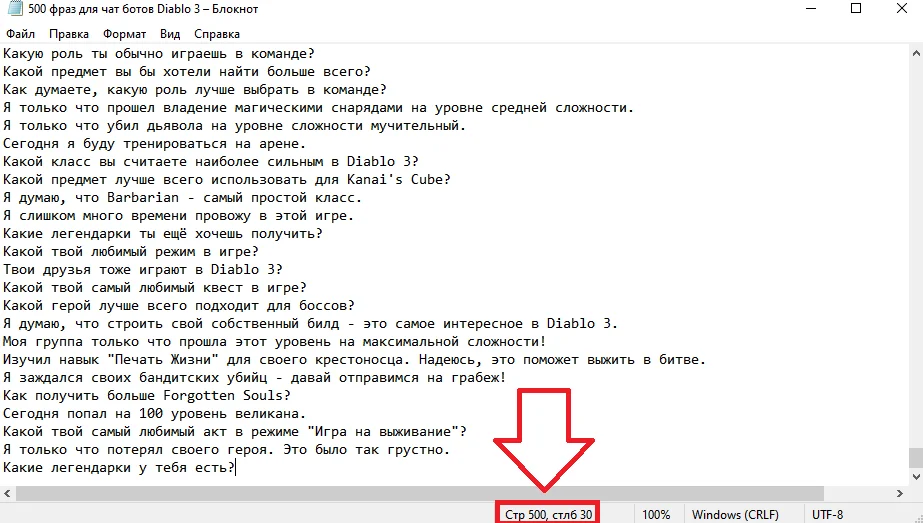Minimize the Notepad window
Screen dimensions: 923x523
tap(811, 8)
